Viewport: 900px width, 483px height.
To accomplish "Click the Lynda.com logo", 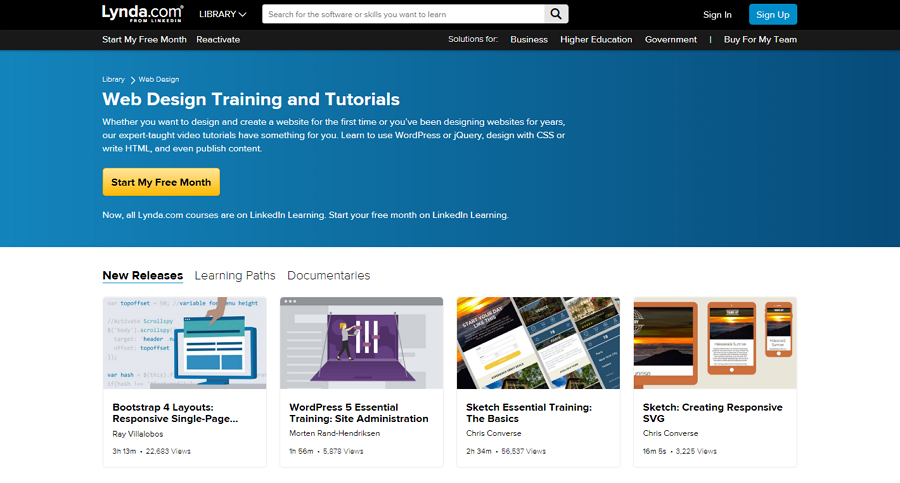I will [142, 13].
